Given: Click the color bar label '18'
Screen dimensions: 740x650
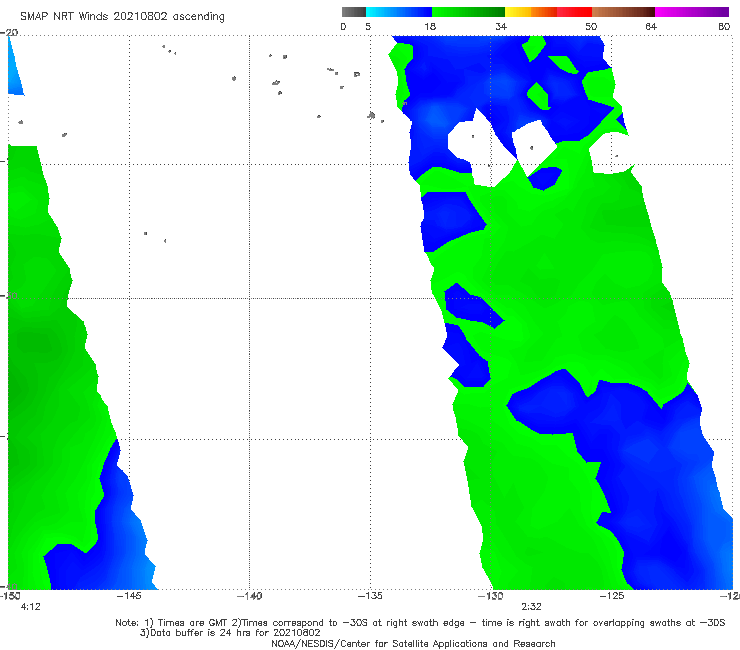Looking at the screenshot, I should click(430, 26).
